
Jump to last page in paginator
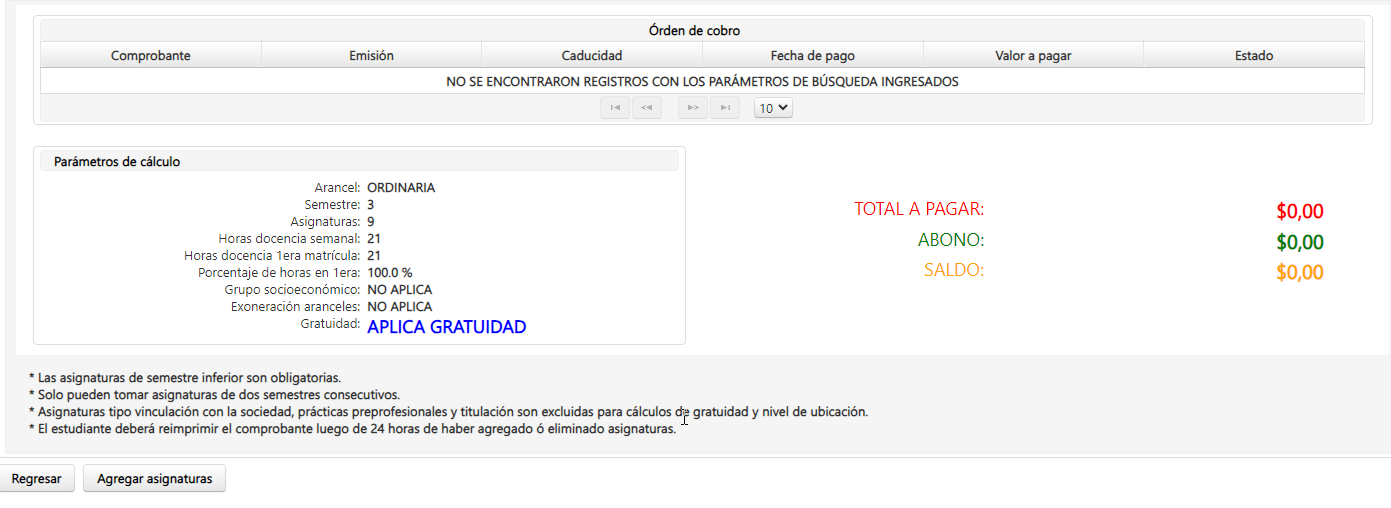(725, 108)
